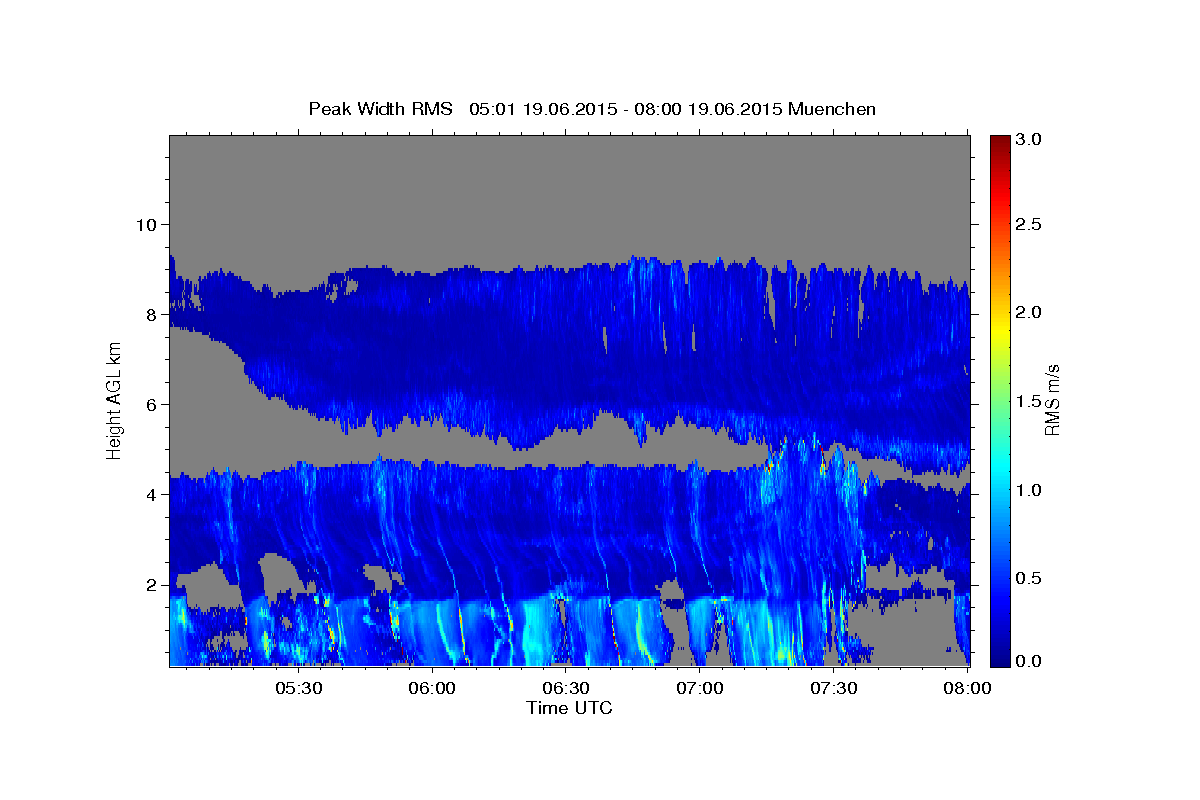Click the 'RMS m/s' colorbar label
This screenshot has width=1200, height=800.
(x=1051, y=400)
